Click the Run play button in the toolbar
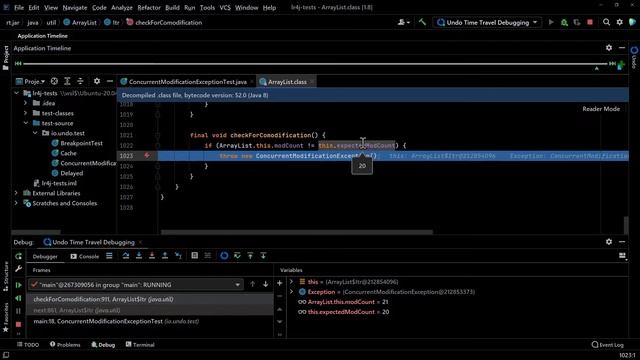The height and width of the screenshot is (360, 640). [x=551, y=22]
